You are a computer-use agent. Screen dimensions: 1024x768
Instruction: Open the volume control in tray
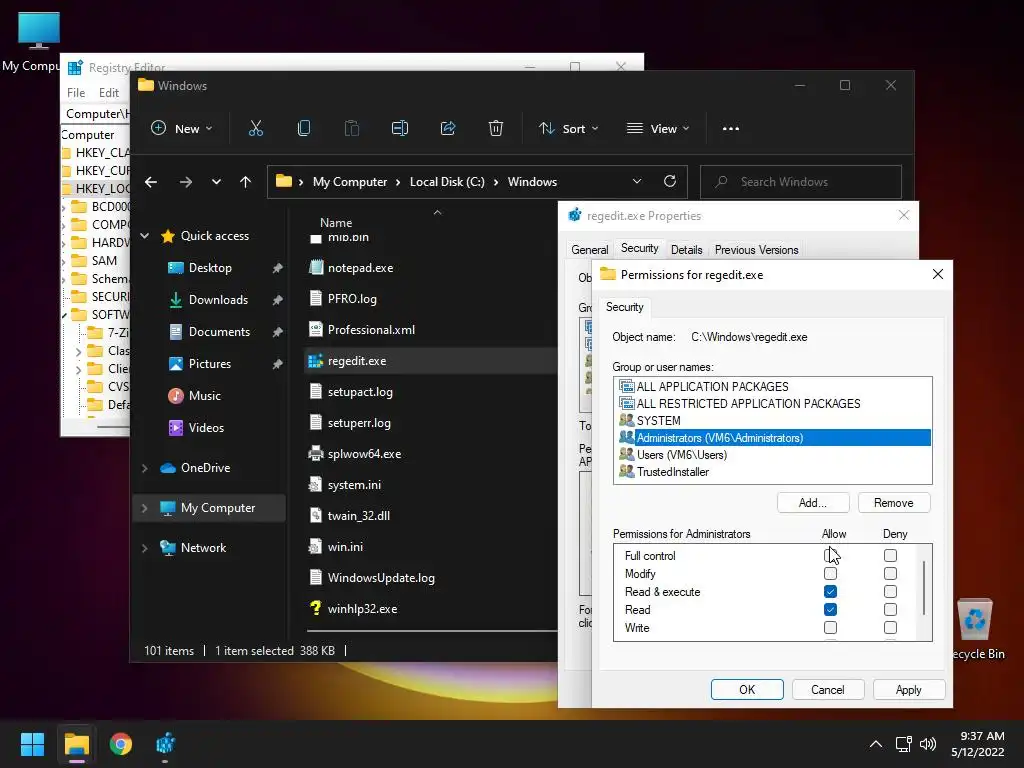point(927,744)
